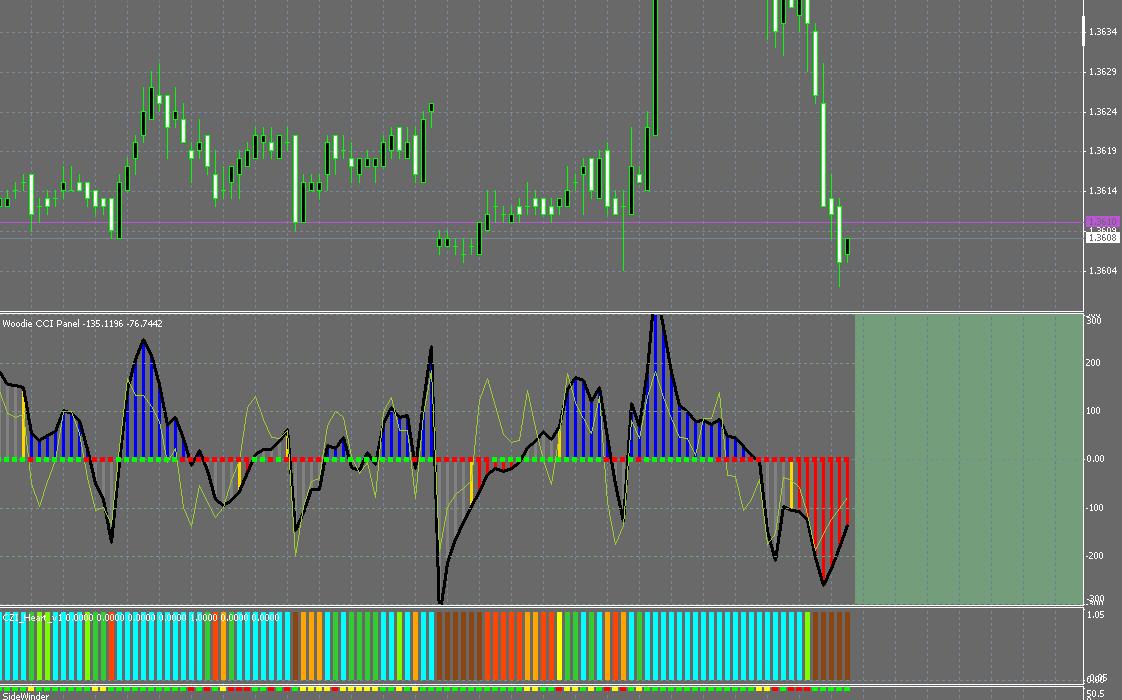Click the 1.3604 price axis label
This screenshot has height=700, width=1122.
(x=1102, y=271)
